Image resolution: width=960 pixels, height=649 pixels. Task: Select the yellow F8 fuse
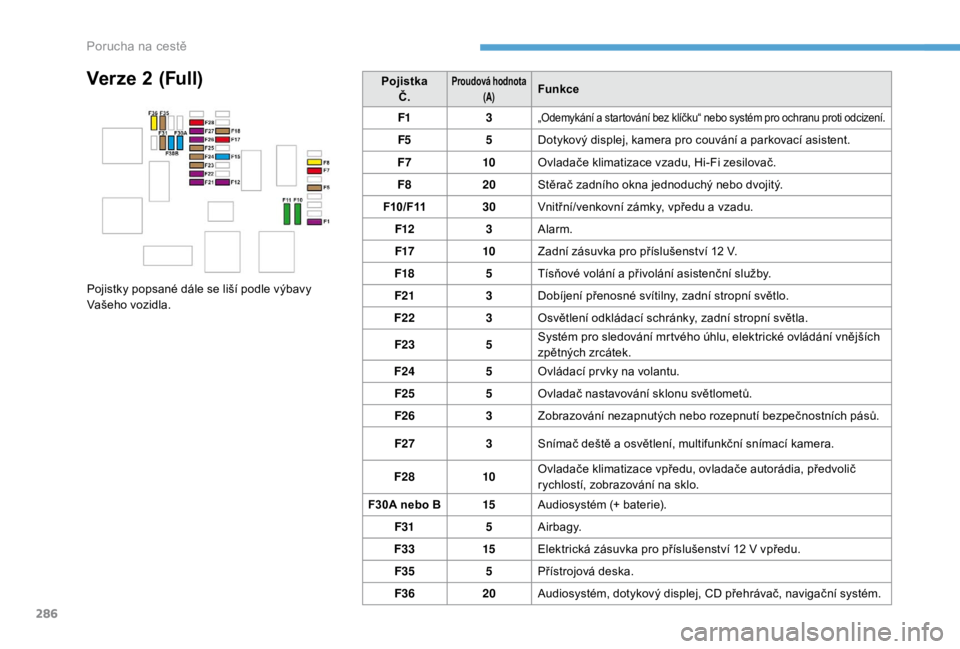pos(314,161)
